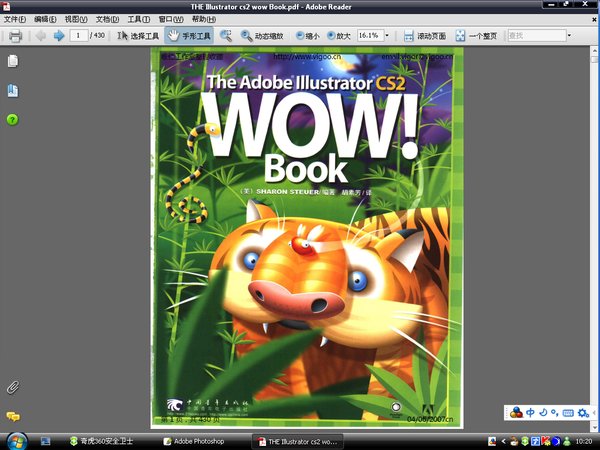Click the taskbar clock 10:20

pyautogui.click(x=584, y=442)
